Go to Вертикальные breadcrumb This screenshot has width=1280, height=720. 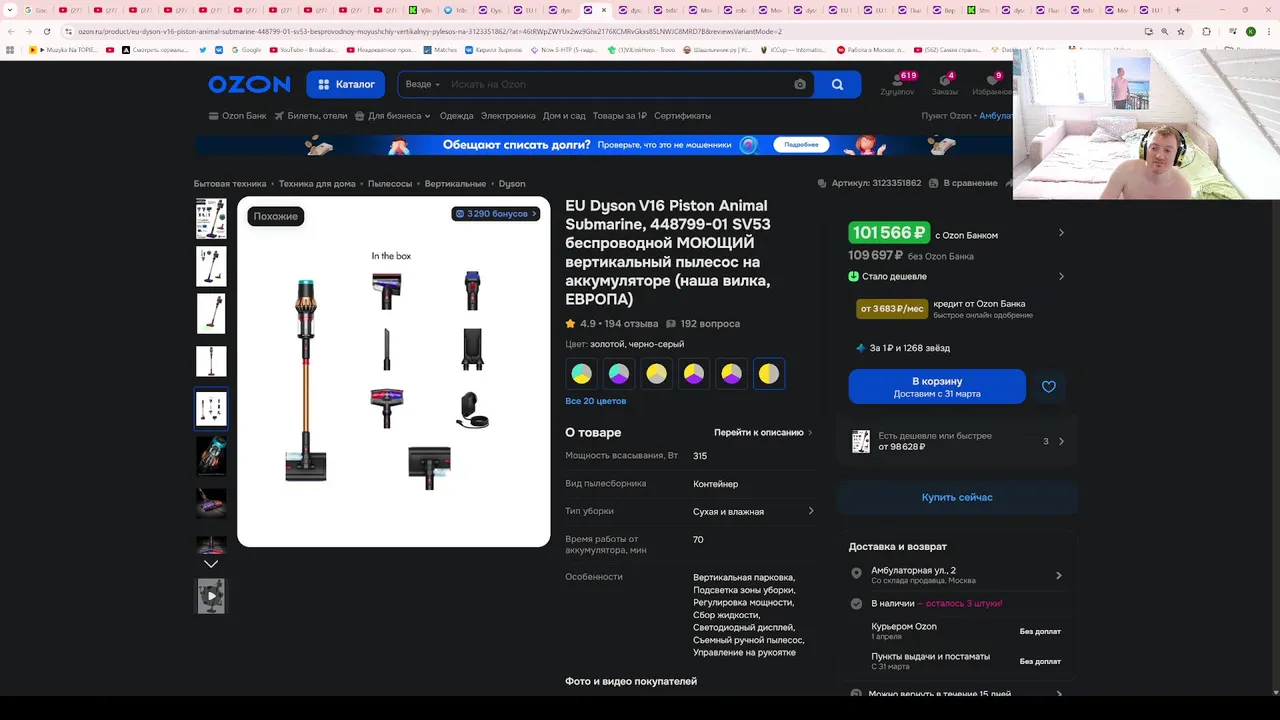(x=455, y=184)
